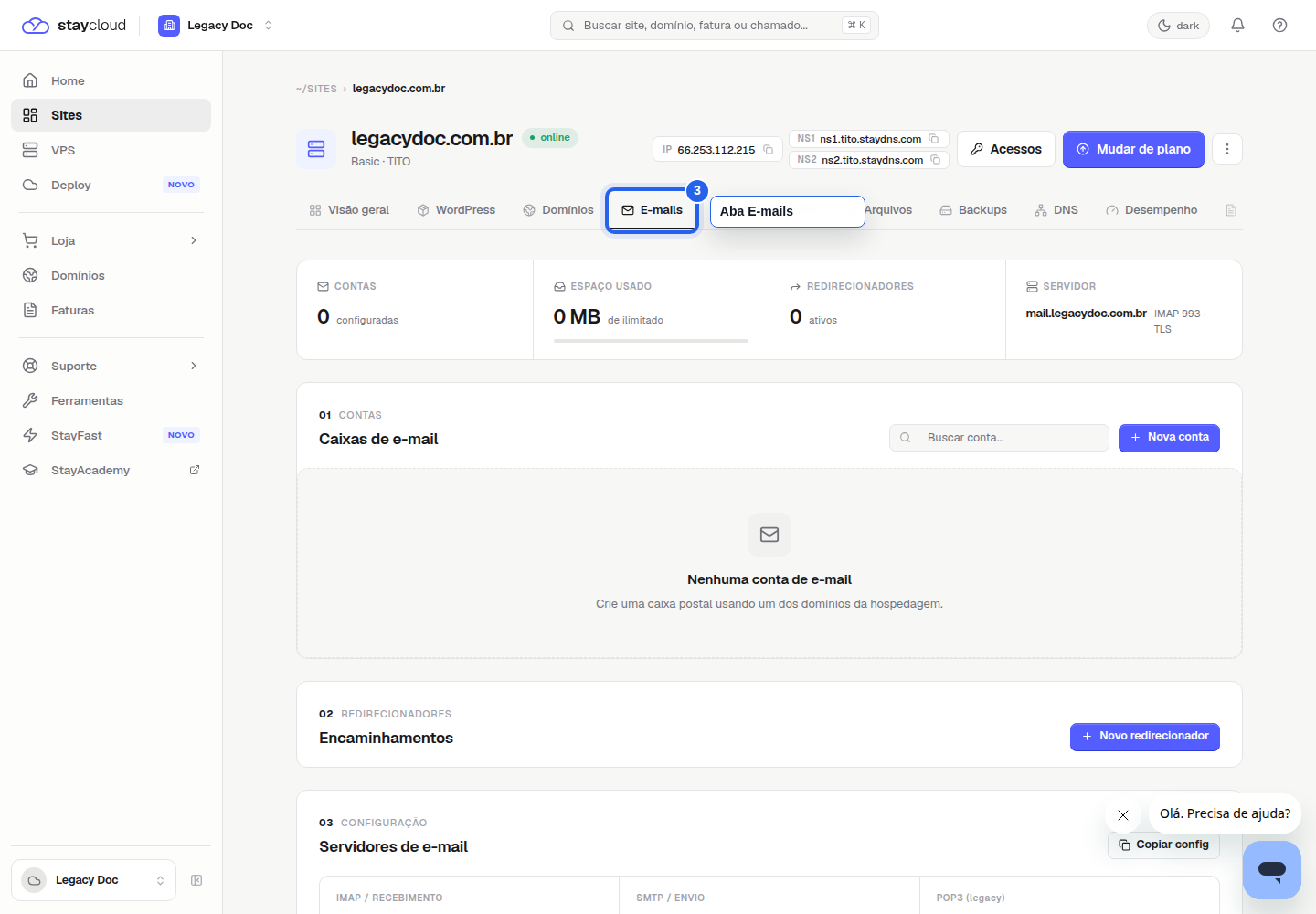Expand the Loja submenu chevron
Screen dimensions: 1316x914
[194, 240]
